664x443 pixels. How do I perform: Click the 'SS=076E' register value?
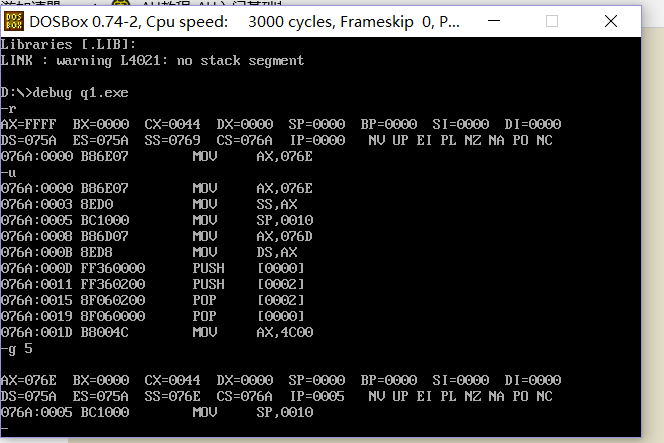pyautogui.click(x=172, y=396)
